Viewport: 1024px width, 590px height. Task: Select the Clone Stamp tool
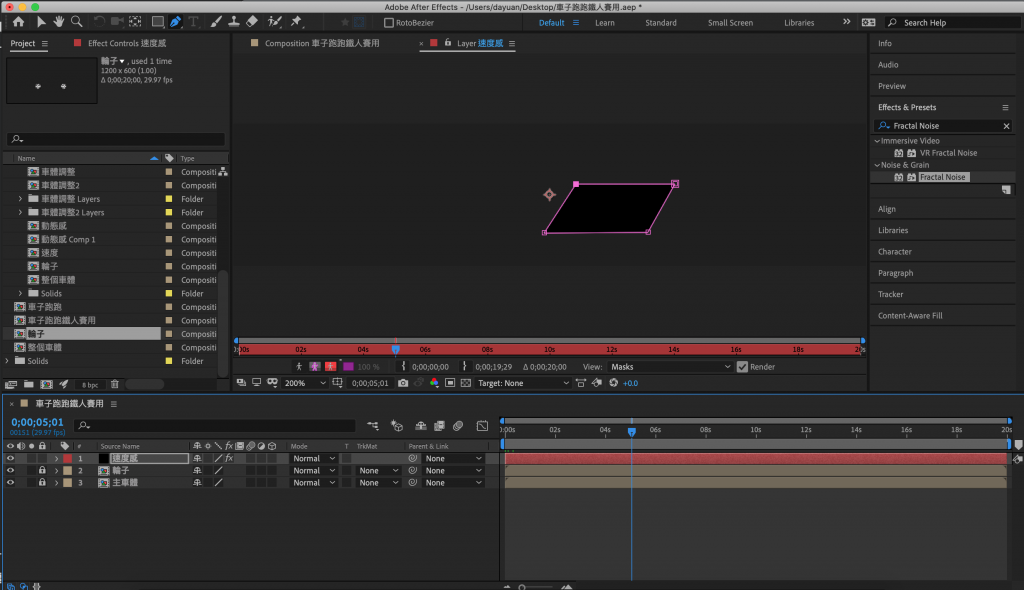pos(234,22)
